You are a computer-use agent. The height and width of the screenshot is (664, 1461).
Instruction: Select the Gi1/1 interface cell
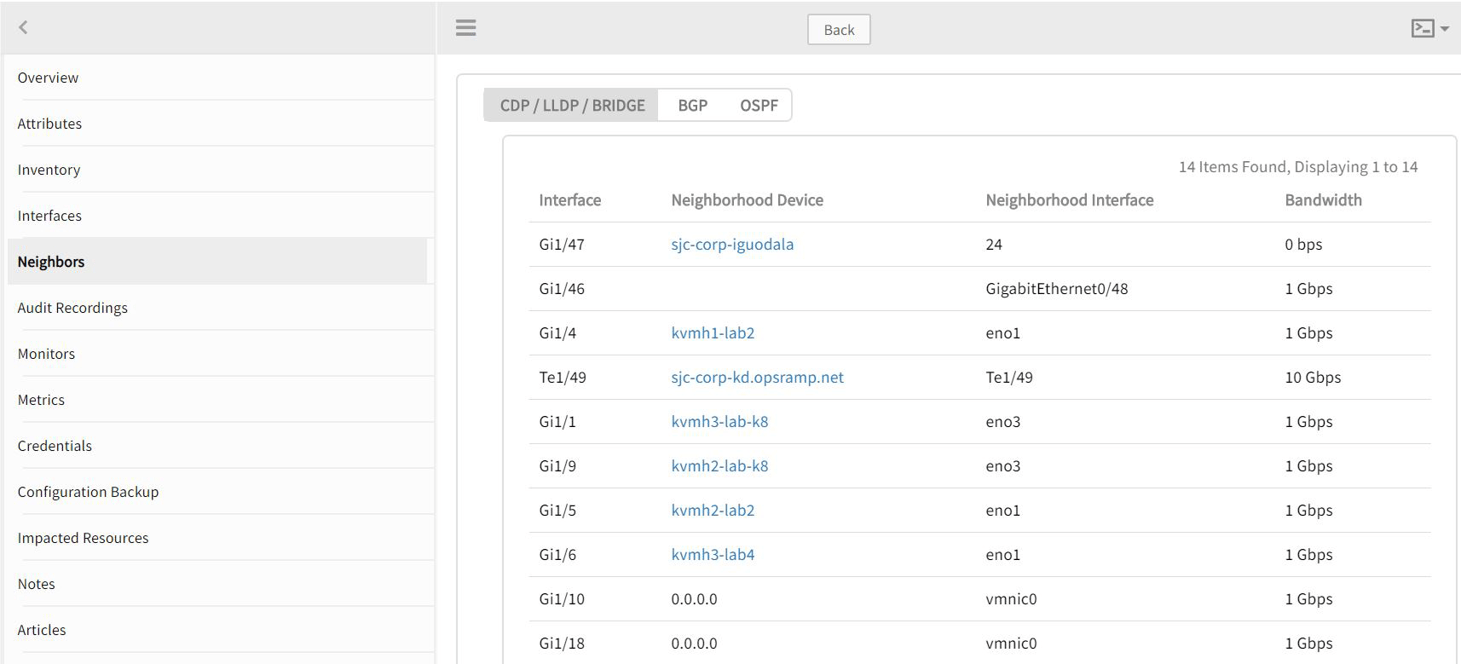(x=558, y=421)
